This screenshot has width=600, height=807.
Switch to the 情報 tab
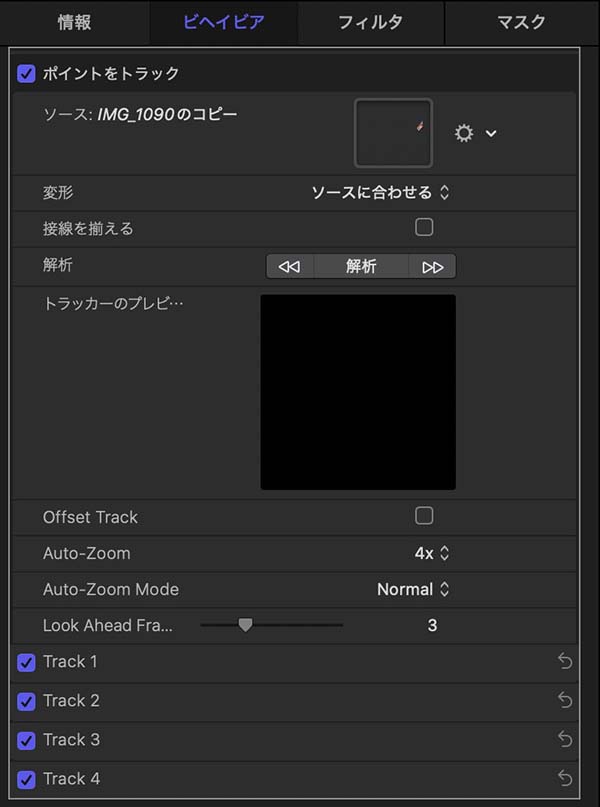click(x=75, y=21)
